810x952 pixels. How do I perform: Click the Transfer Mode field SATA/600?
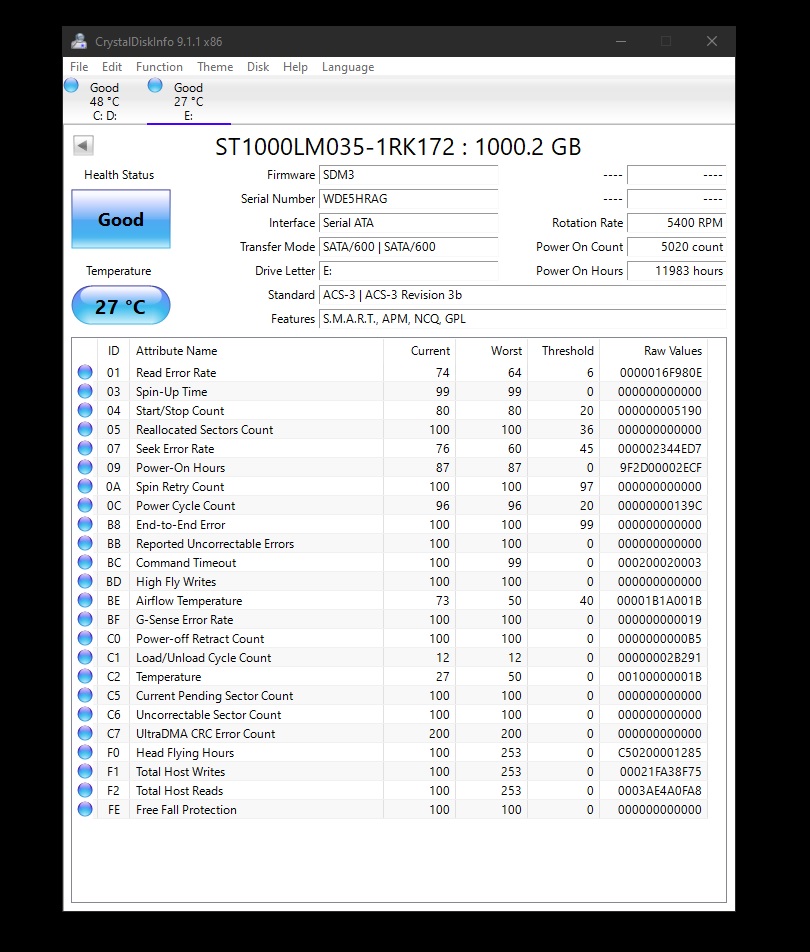[x=409, y=246]
